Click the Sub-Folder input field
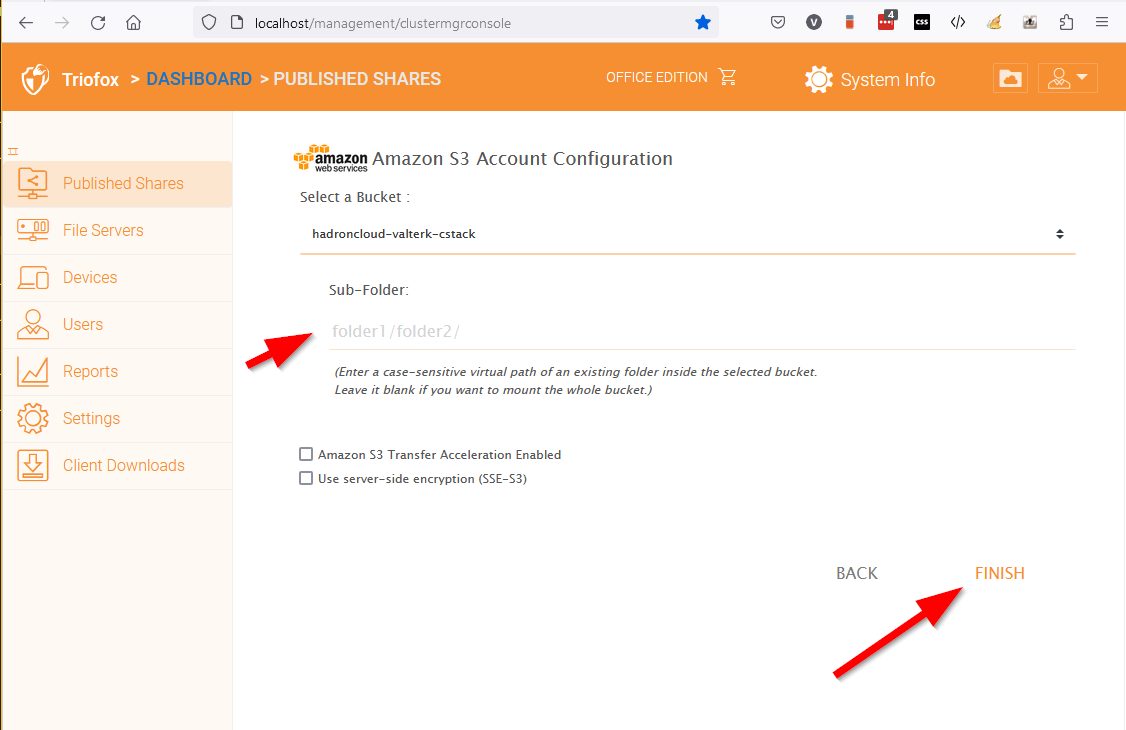The width and height of the screenshot is (1126, 730). pyautogui.click(x=702, y=331)
